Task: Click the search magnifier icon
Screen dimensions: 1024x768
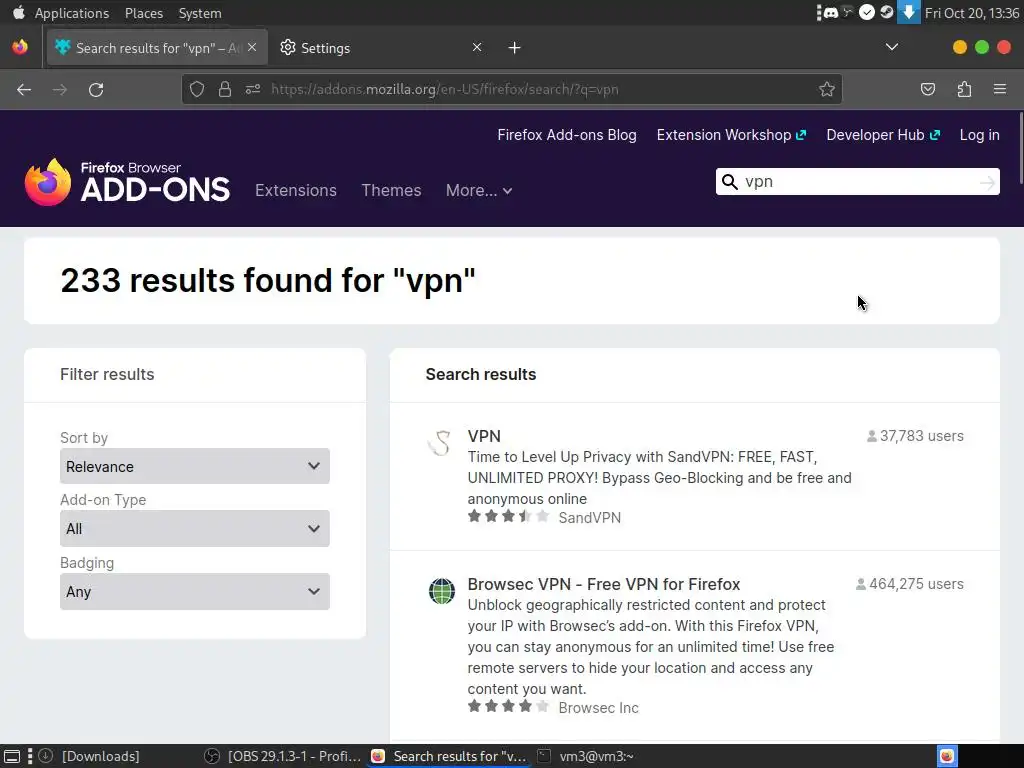Action: (x=729, y=182)
